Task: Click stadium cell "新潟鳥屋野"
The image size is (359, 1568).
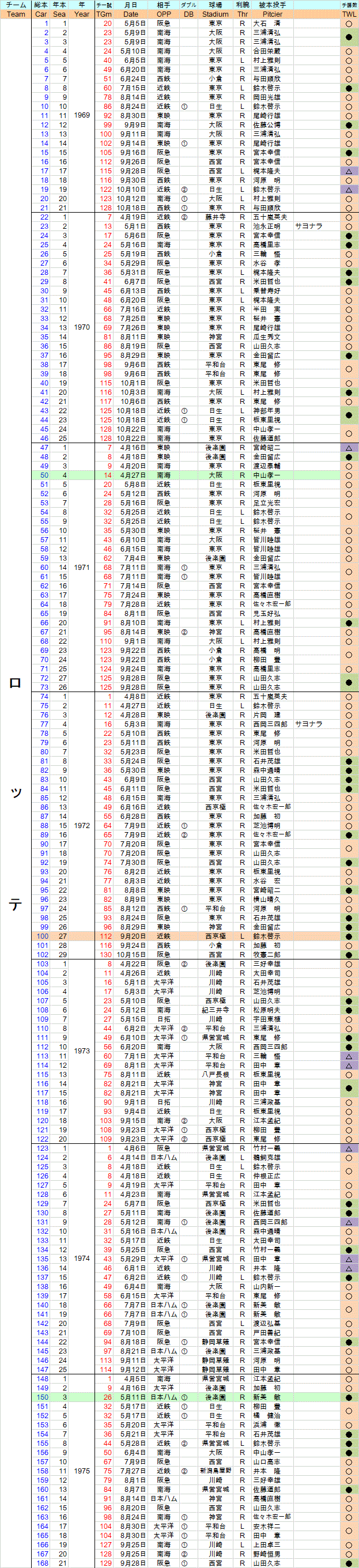Action: [x=216, y=1471]
